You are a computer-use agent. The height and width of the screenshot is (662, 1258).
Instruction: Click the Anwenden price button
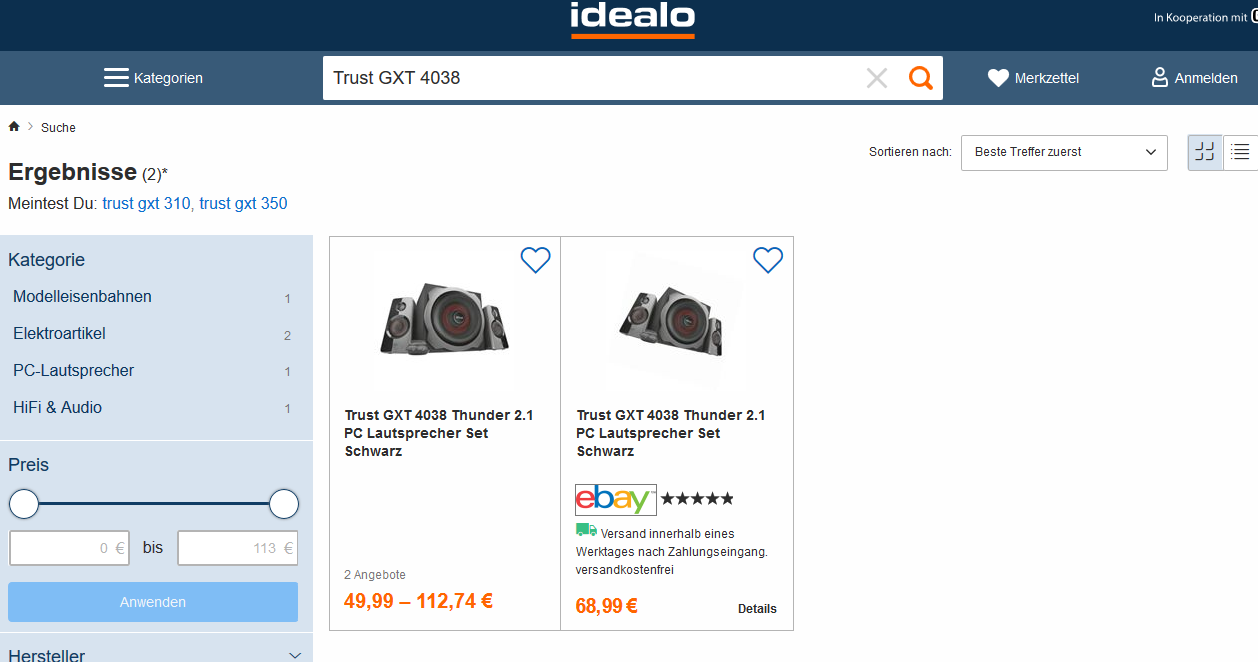153,602
